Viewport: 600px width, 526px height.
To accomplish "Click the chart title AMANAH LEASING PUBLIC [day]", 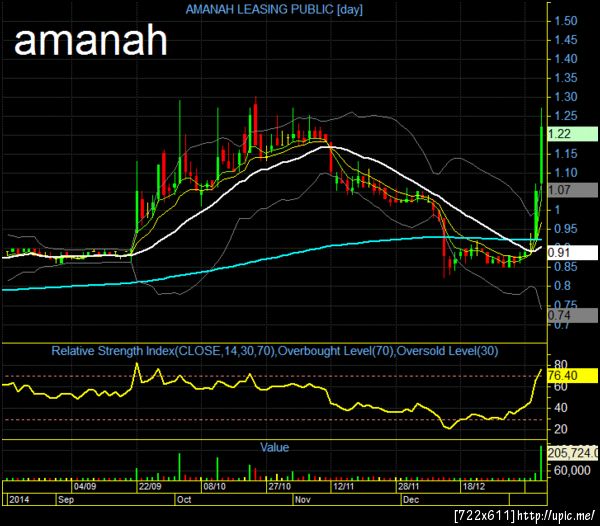I will 274,9.
